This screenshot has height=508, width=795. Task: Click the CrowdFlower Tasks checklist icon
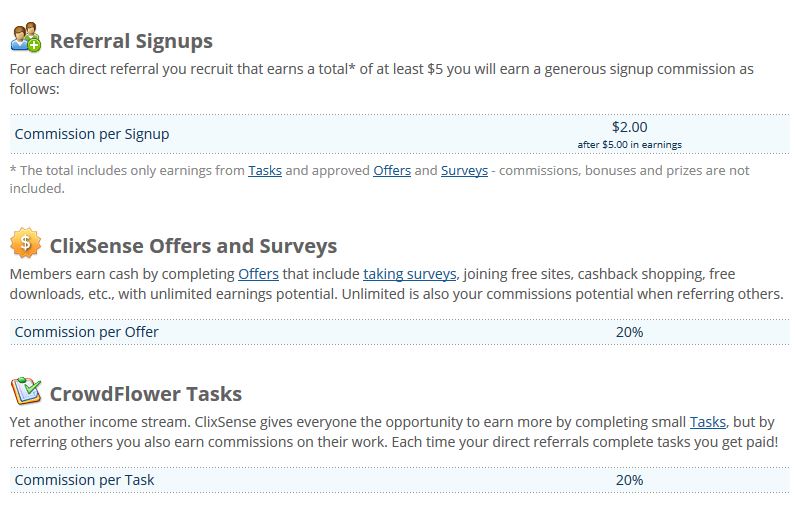pos(26,391)
